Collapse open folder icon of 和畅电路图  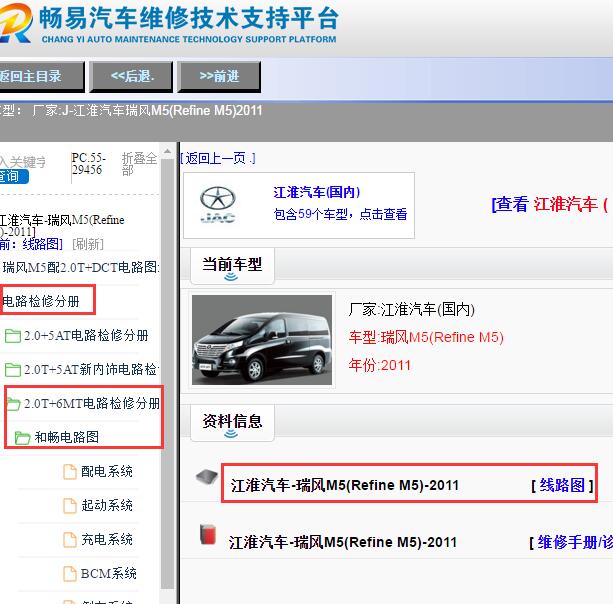[22, 438]
